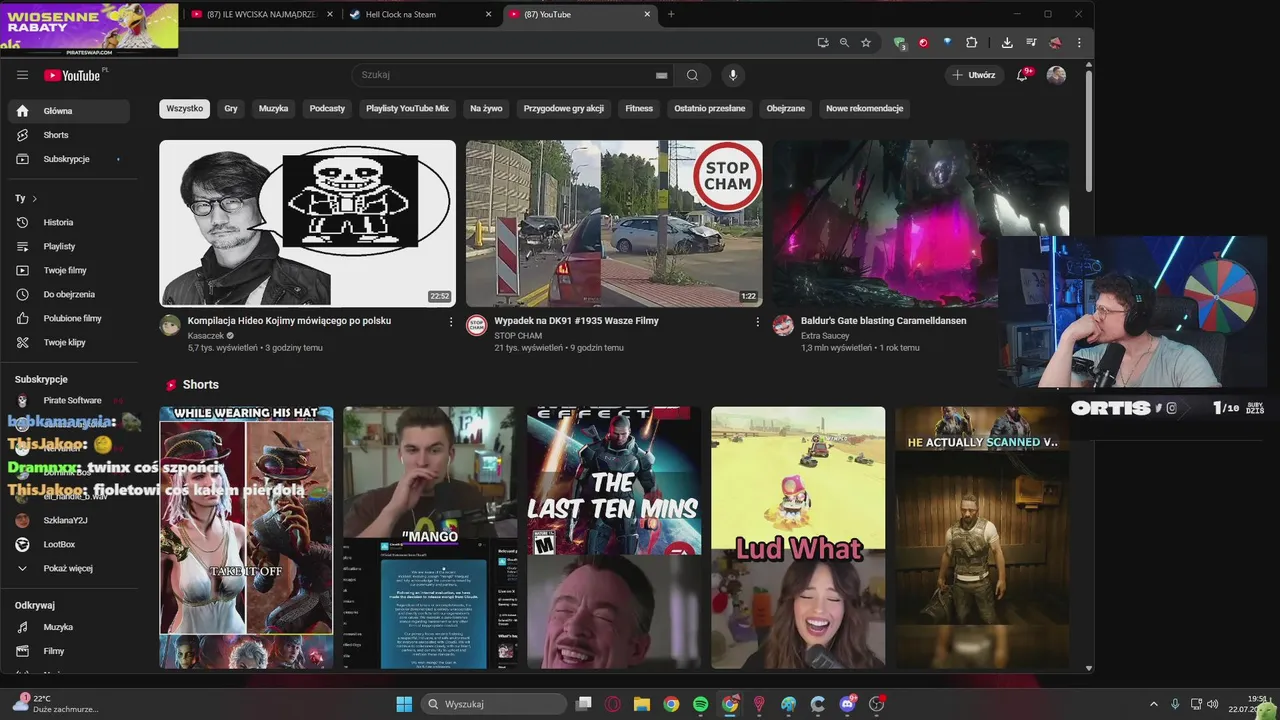Open the green shield extension
Viewport: 1280px width, 720px height.
[x=899, y=43]
